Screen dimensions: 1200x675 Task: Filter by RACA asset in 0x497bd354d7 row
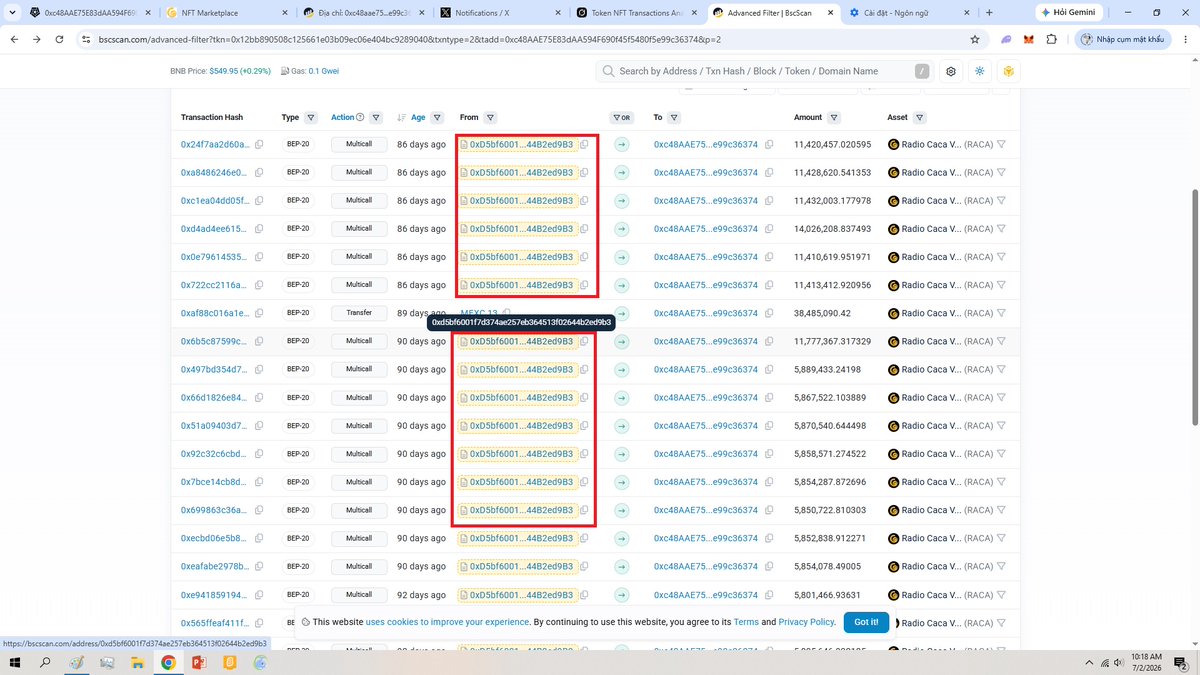point(1001,369)
